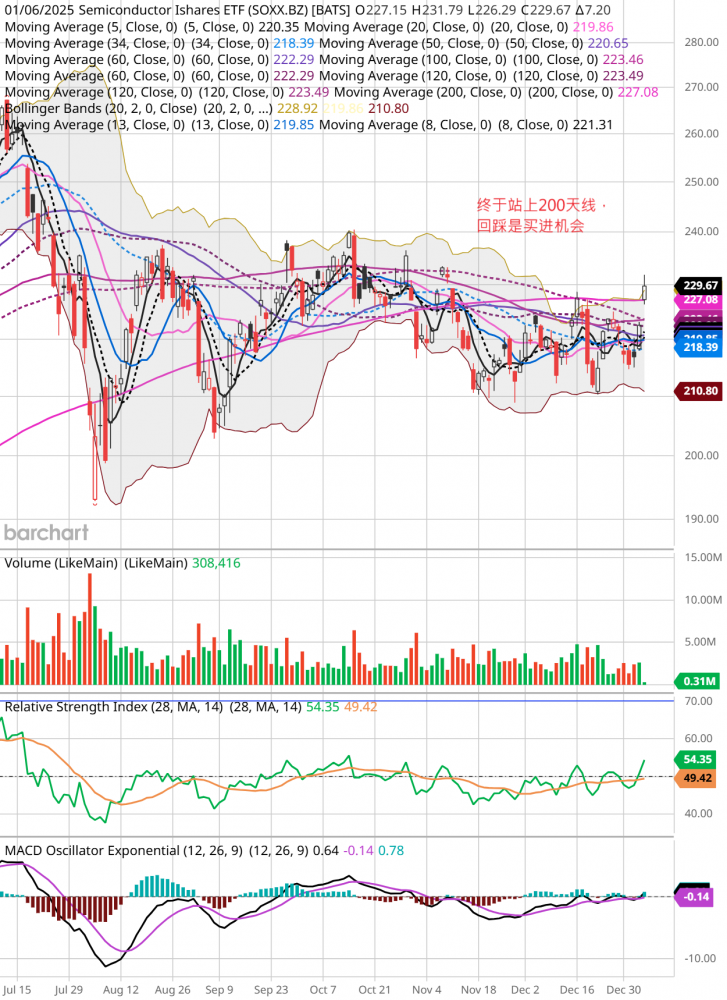The height and width of the screenshot is (1000, 727).
Task: Click the green 54.35 RSI tag on axis
Action: point(698,760)
